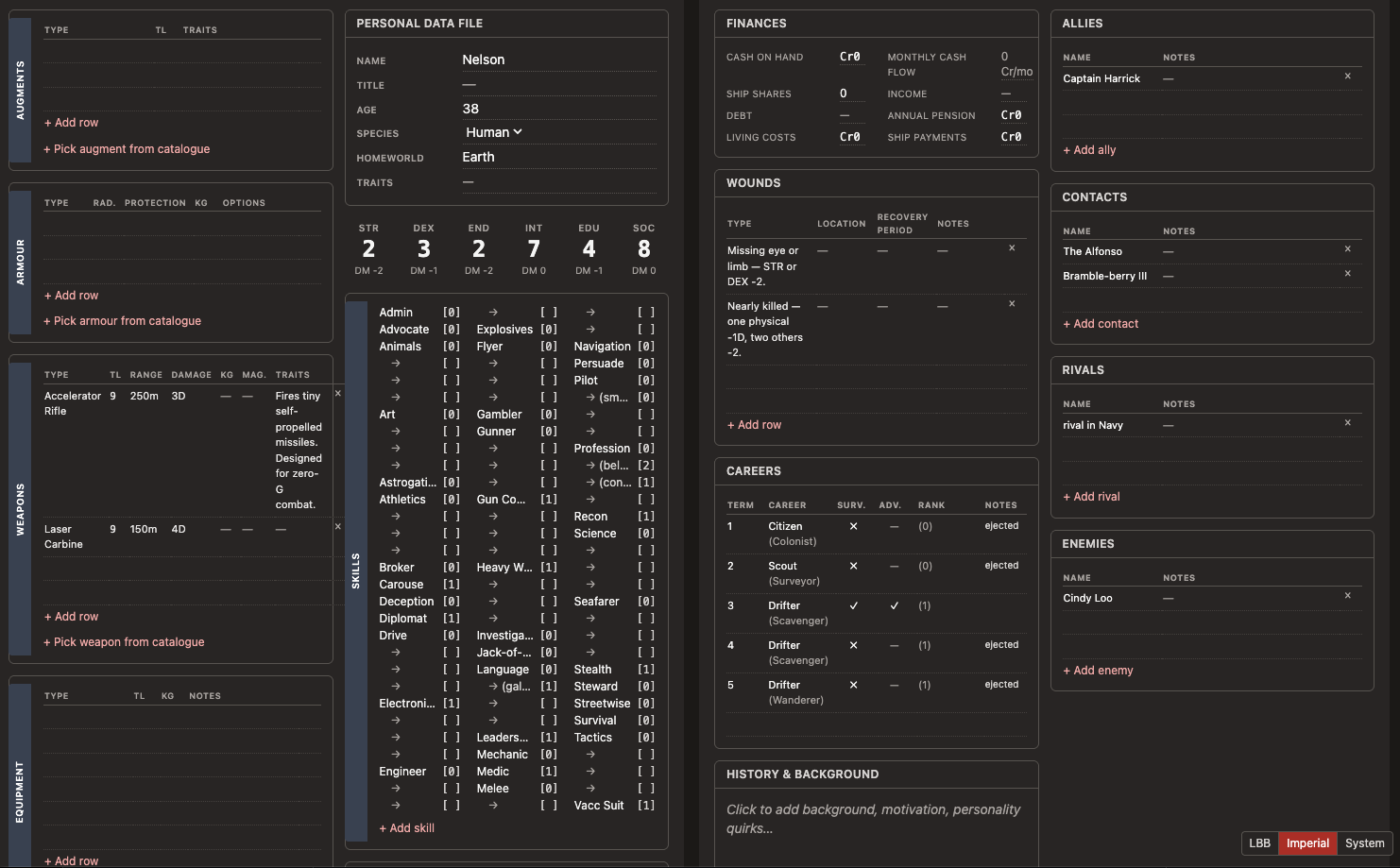The image size is (1400, 868).
Task: Open the Species dropdown showing Human
Action: pos(494,132)
